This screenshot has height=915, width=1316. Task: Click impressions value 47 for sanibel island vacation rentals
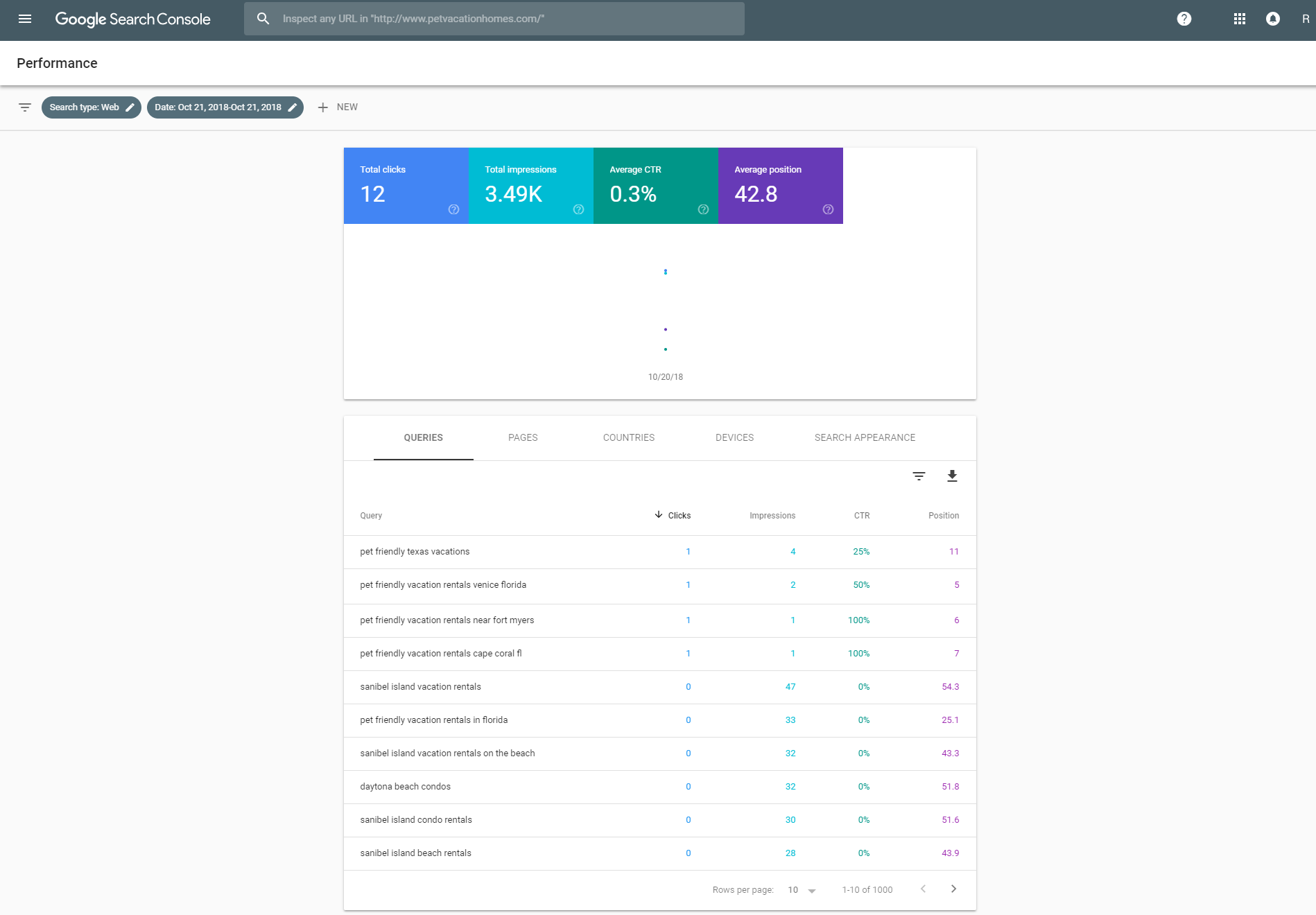coord(790,687)
